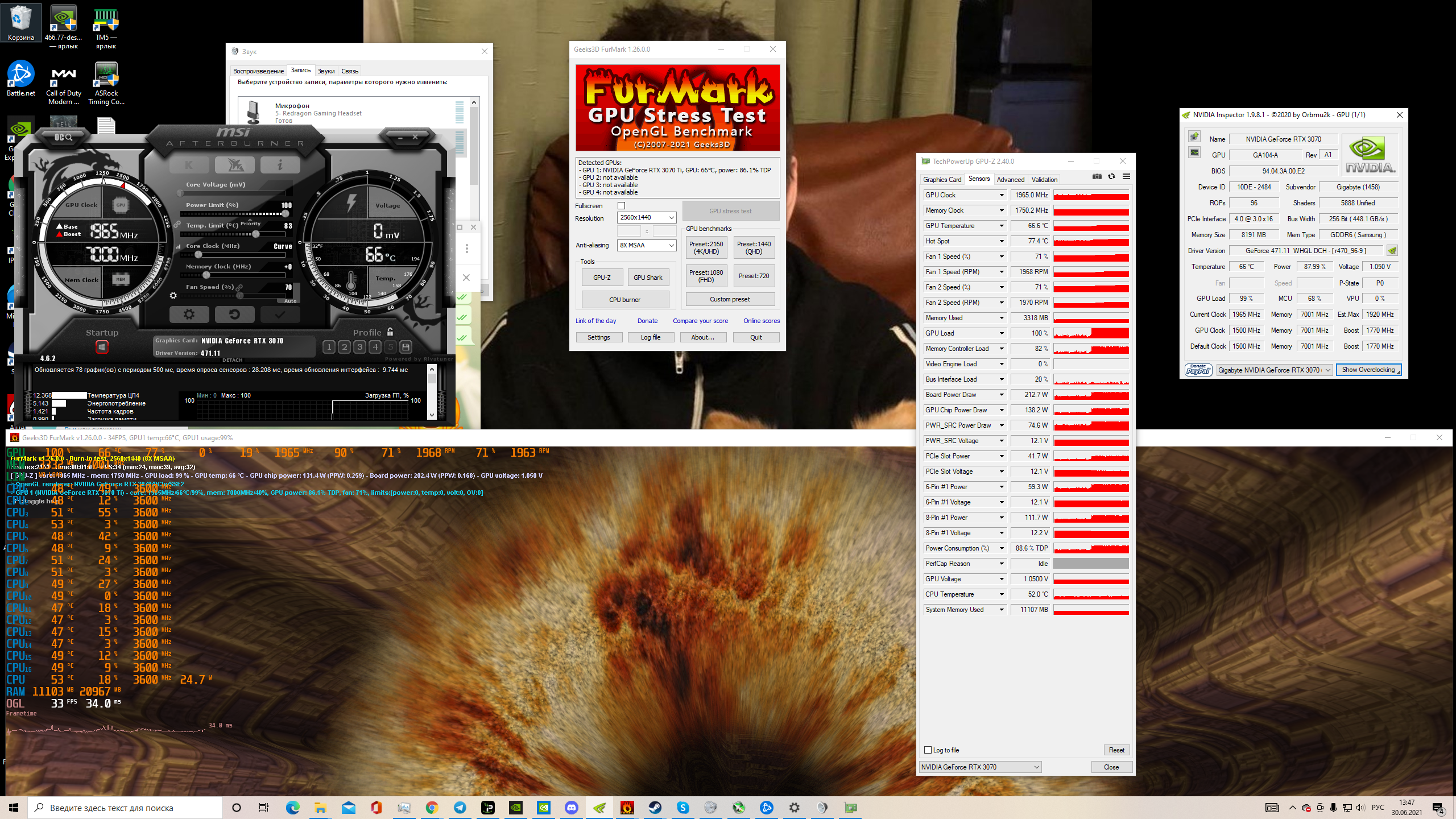This screenshot has width=1456, height=819.
Task: Click the save profile floppy icon
Action: (406, 347)
